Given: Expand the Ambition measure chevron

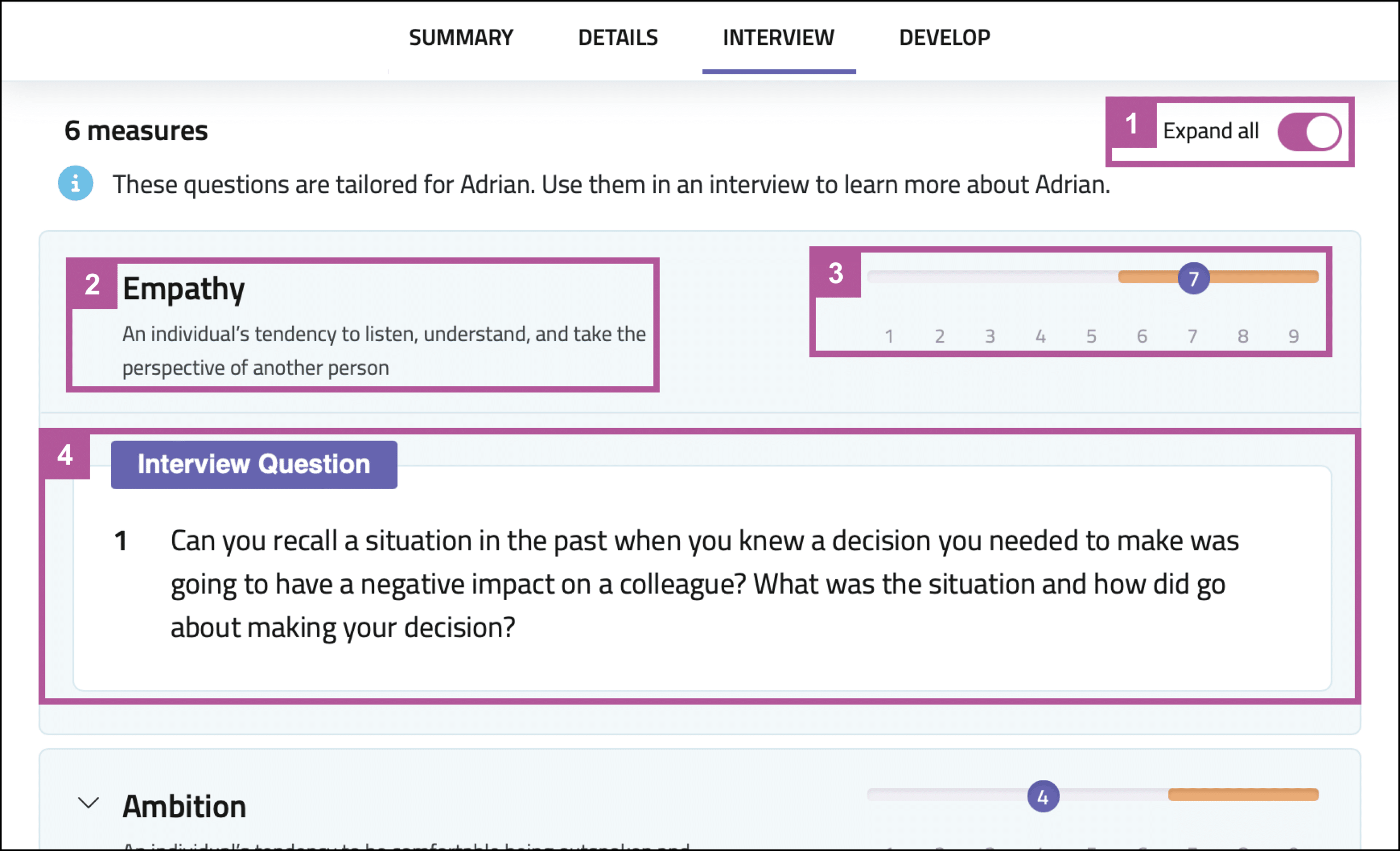Looking at the screenshot, I should tap(89, 803).
